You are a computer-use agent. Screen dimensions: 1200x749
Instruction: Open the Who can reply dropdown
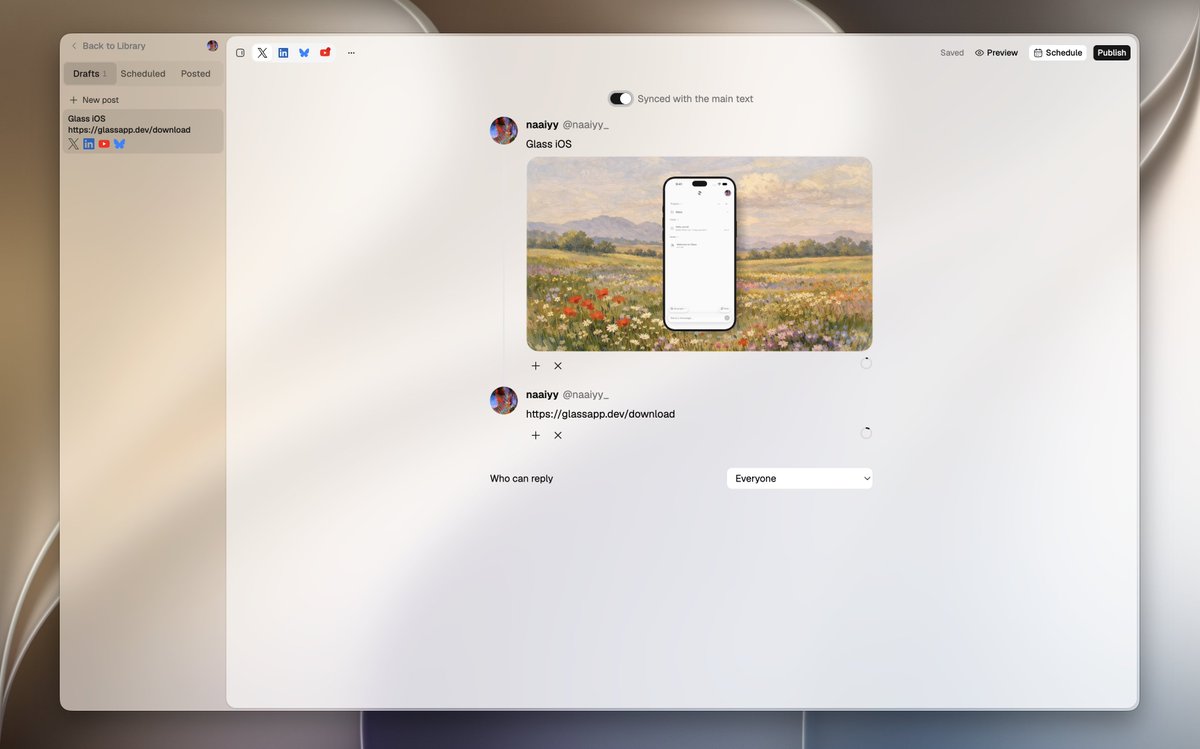click(799, 479)
